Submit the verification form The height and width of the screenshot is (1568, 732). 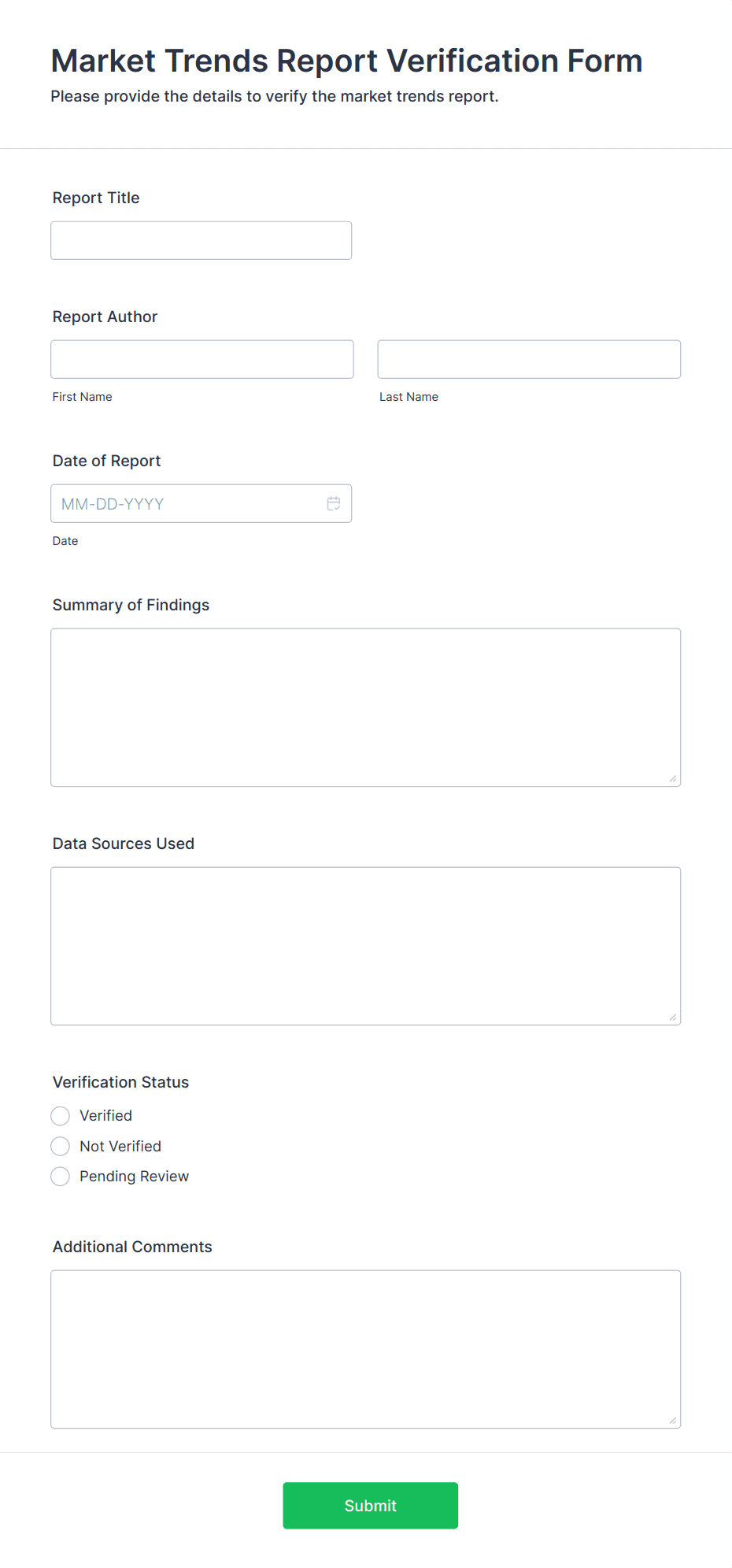(371, 1506)
